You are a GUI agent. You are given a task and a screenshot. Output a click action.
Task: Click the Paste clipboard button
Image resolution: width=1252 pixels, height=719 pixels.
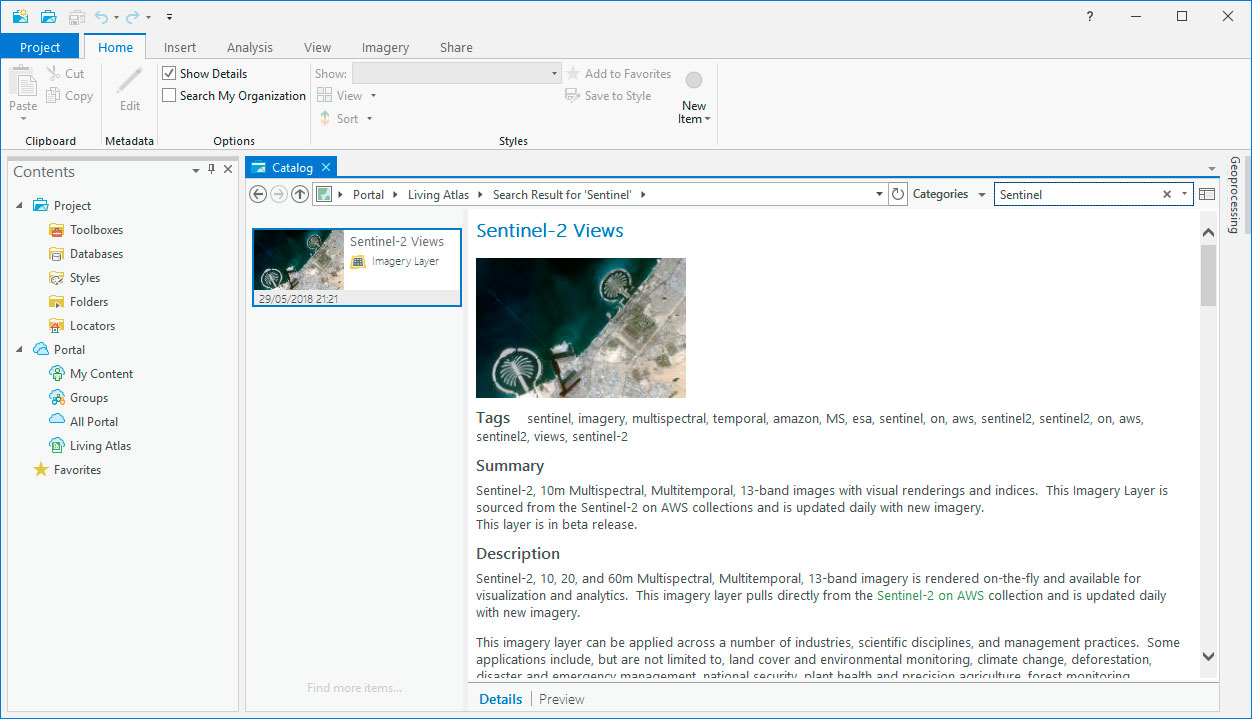[23, 93]
